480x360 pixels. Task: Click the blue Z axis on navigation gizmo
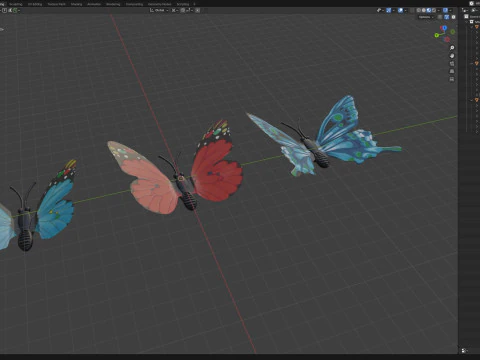pyautogui.click(x=444, y=28)
